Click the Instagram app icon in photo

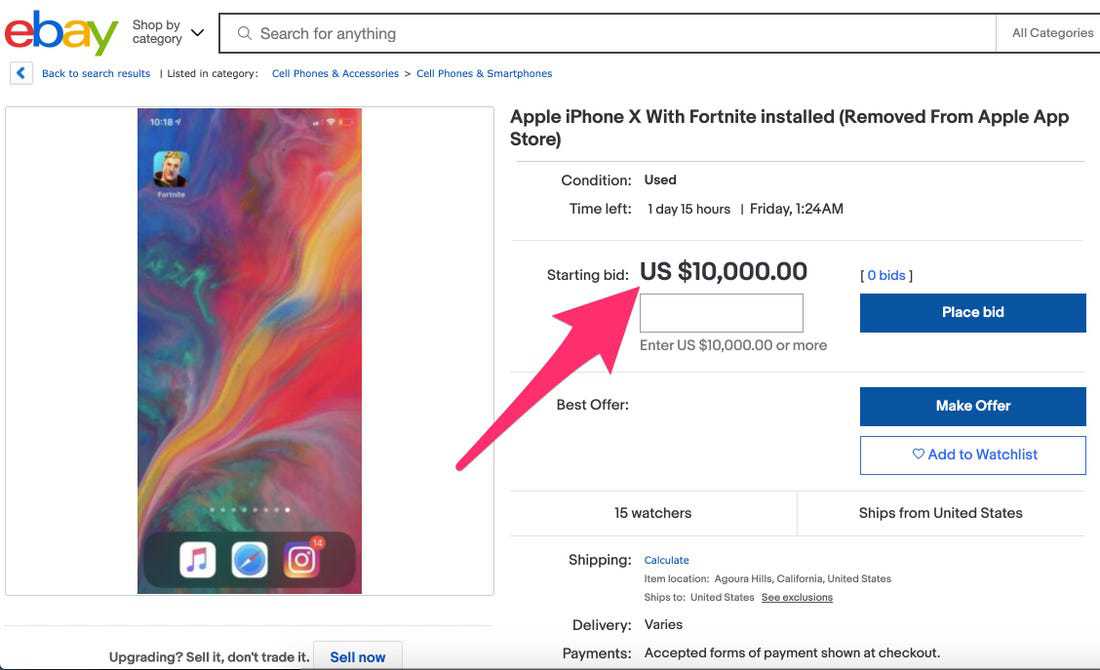point(301,560)
